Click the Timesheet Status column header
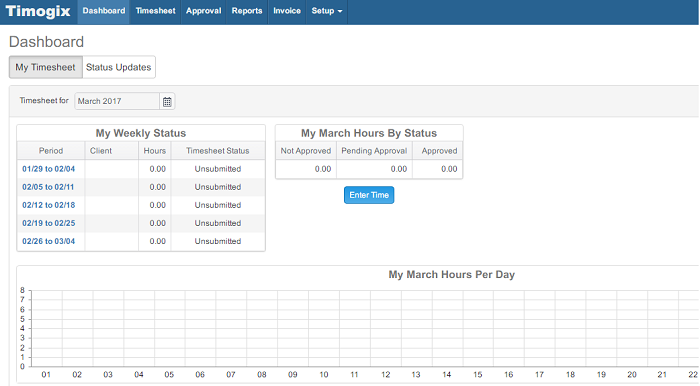This screenshot has height=386, width=700. [x=218, y=151]
